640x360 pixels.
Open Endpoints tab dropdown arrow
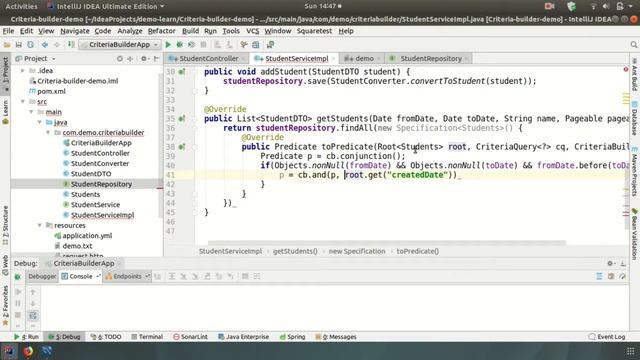tap(147, 276)
